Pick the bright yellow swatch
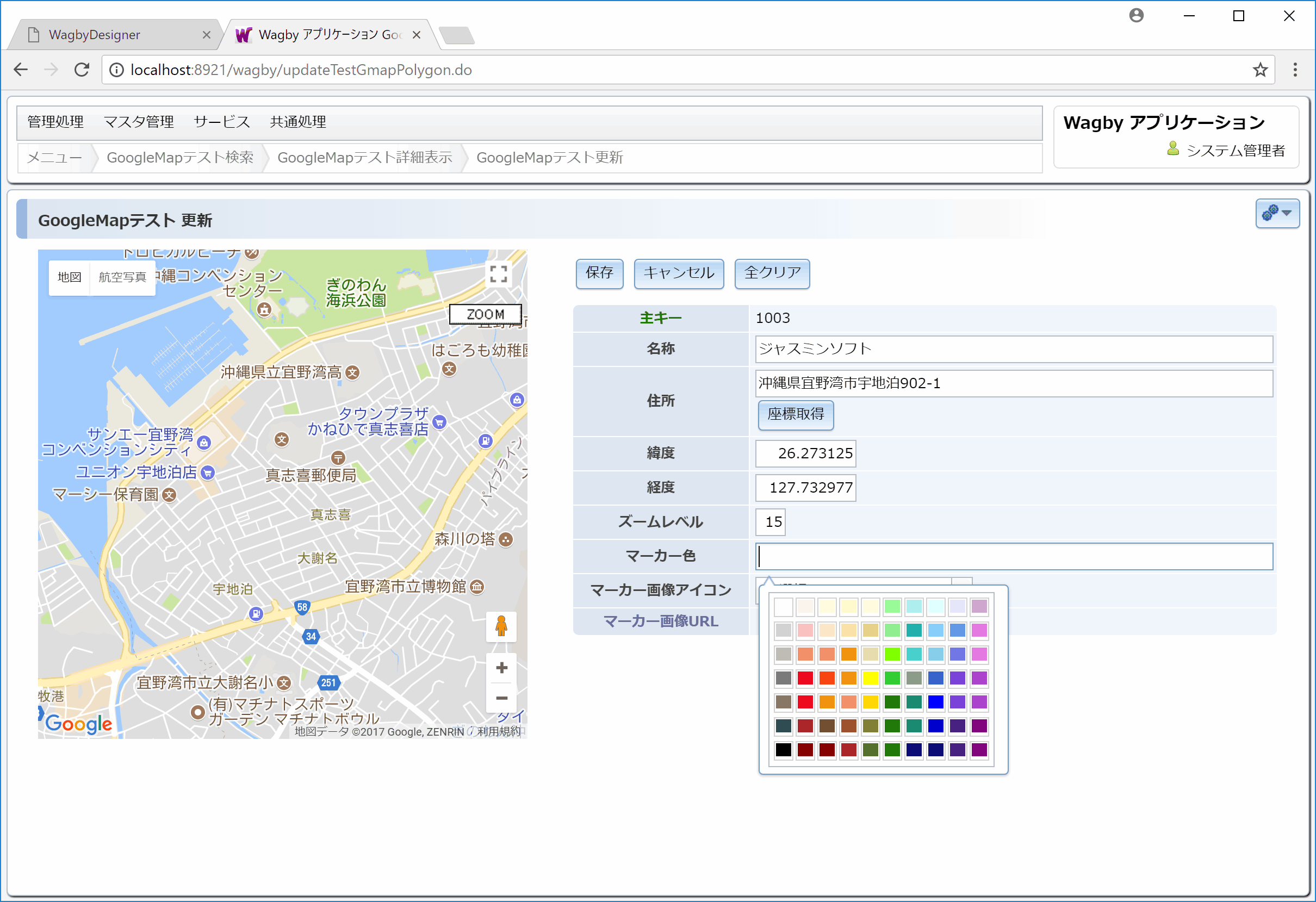The width and height of the screenshot is (1316, 902). [x=870, y=678]
